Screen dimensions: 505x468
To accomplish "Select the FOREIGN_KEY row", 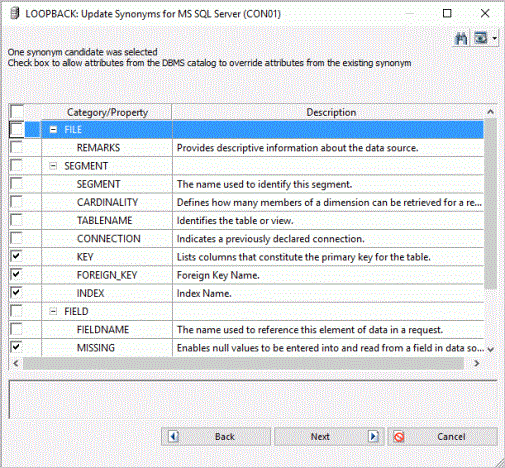I will click(x=246, y=275).
